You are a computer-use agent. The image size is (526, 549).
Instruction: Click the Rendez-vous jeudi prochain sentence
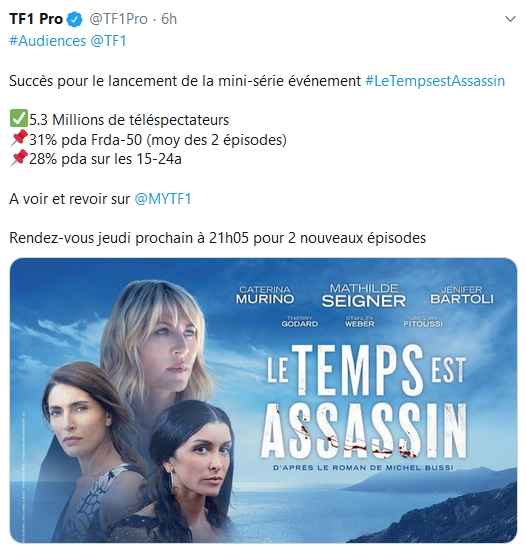click(217, 238)
